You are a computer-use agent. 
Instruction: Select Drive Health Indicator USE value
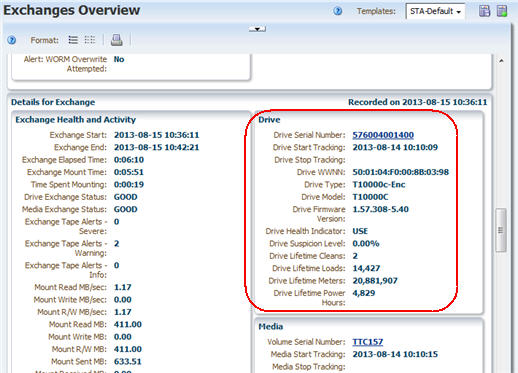tap(360, 231)
